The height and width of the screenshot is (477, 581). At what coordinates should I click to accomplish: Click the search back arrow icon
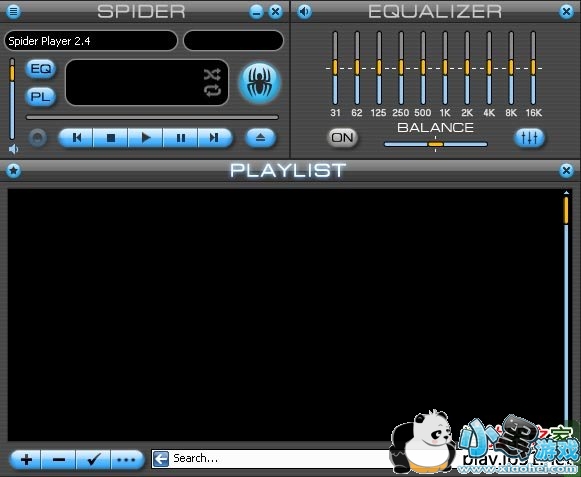tap(161, 459)
